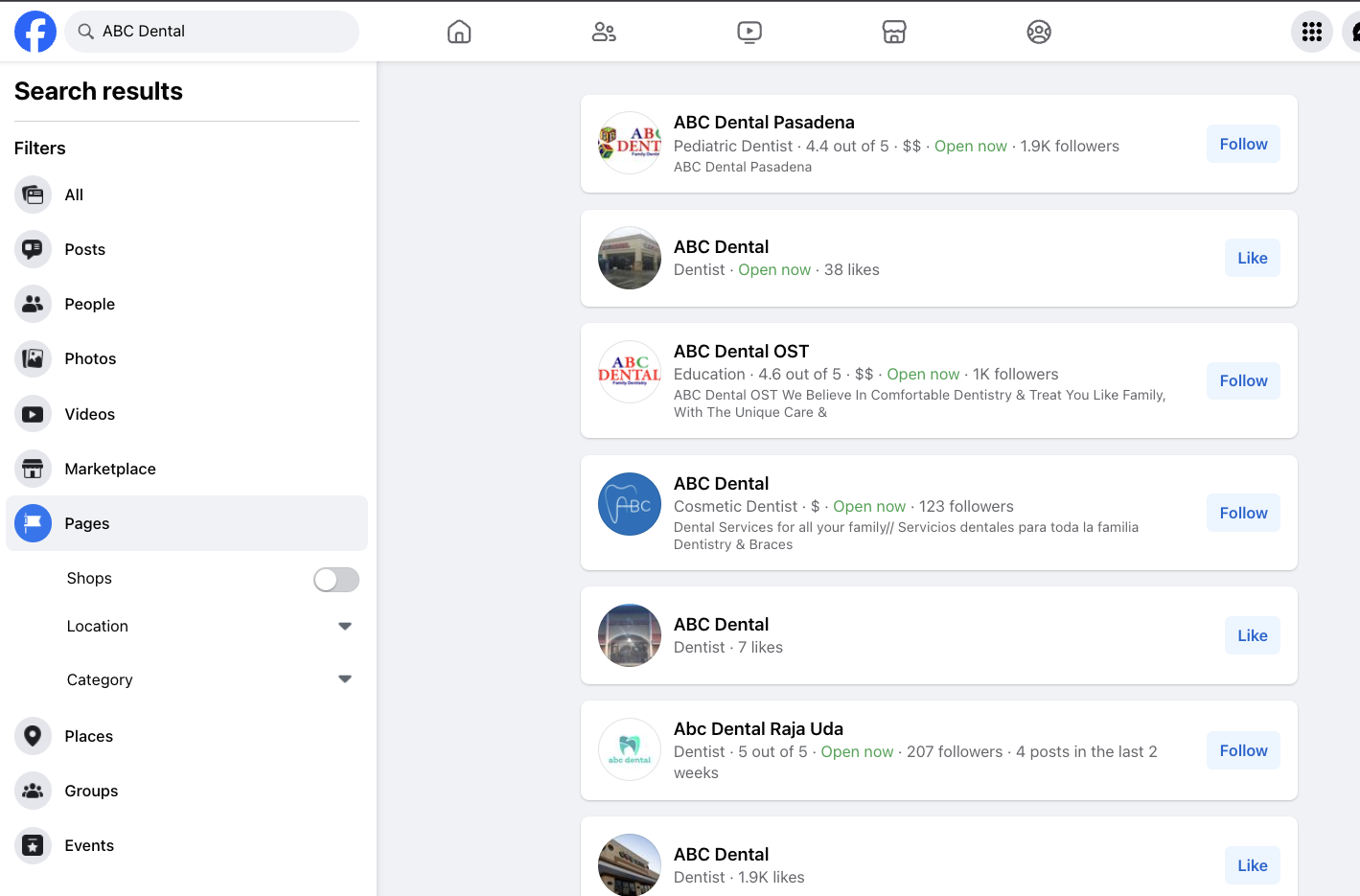1360x896 pixels.
Task: Follow ABC Dental OST
Action: [1243, 380]
